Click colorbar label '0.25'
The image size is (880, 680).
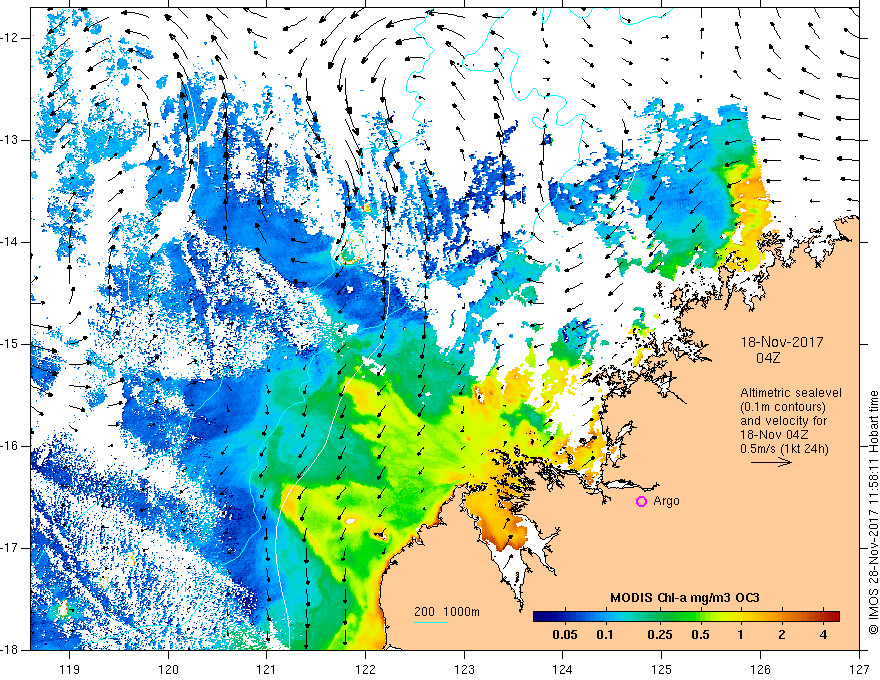click(x=660, y=635)
